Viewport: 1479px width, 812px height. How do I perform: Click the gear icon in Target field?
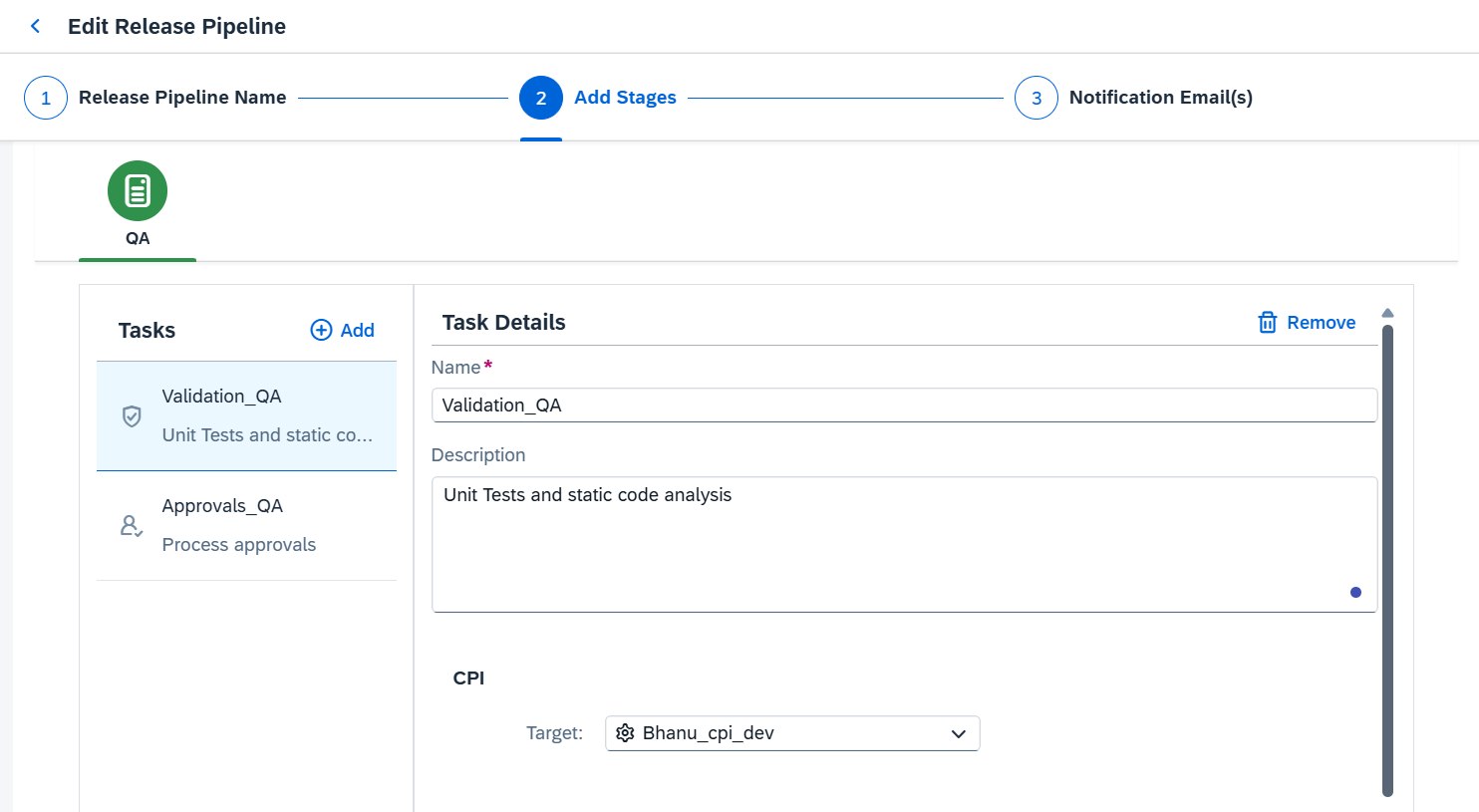coord(625,733)
